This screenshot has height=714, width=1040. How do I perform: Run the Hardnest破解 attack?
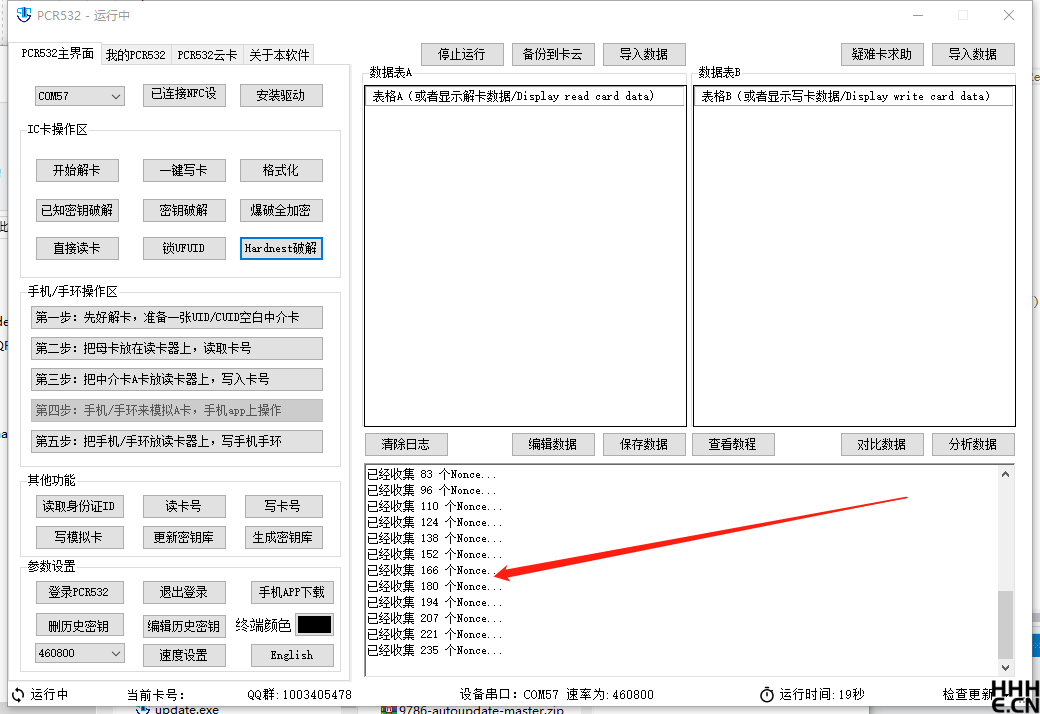click(281, 248)
